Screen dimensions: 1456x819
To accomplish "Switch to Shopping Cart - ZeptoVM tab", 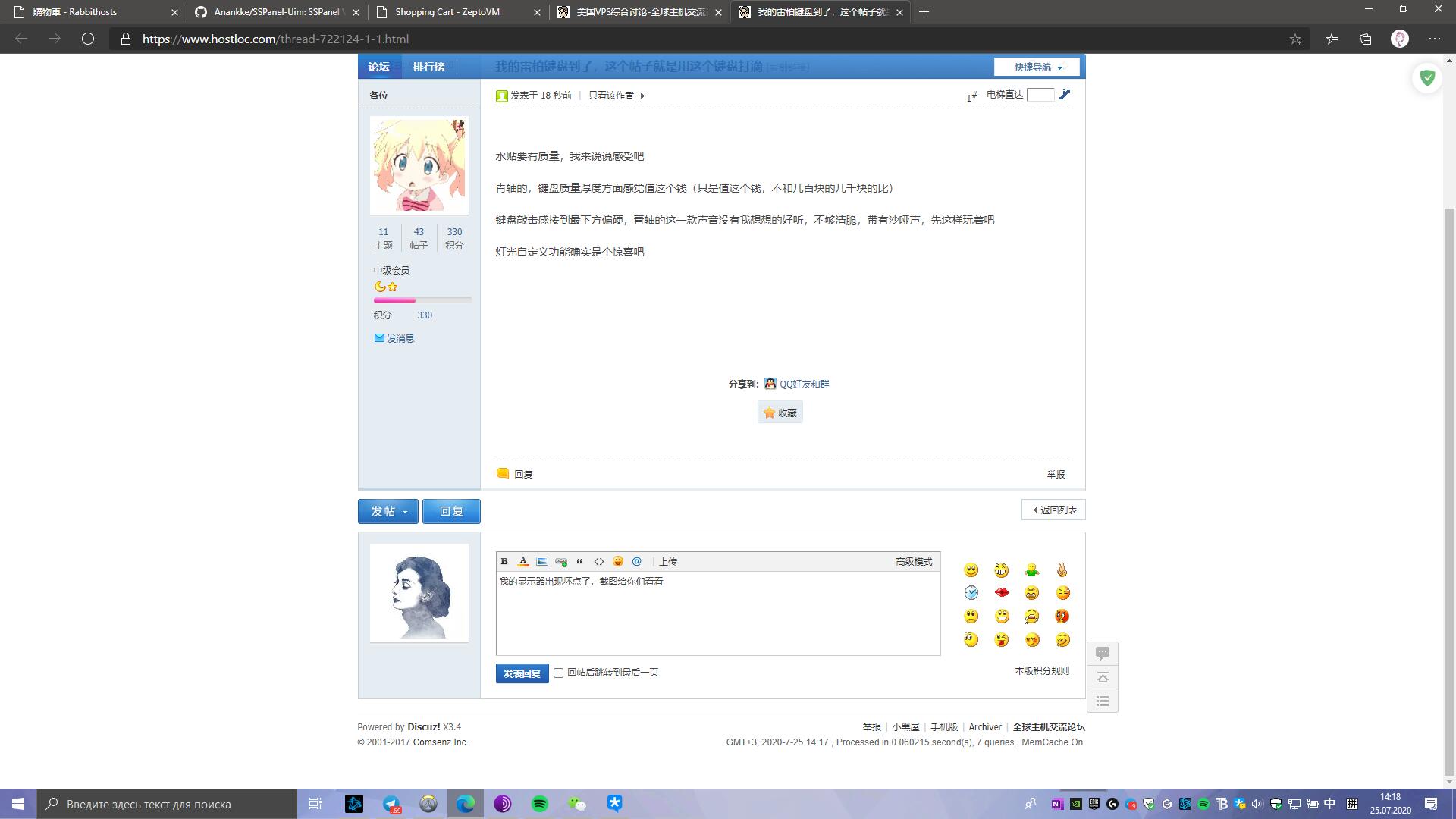I will pyautogui.click(x=447, y=12).
